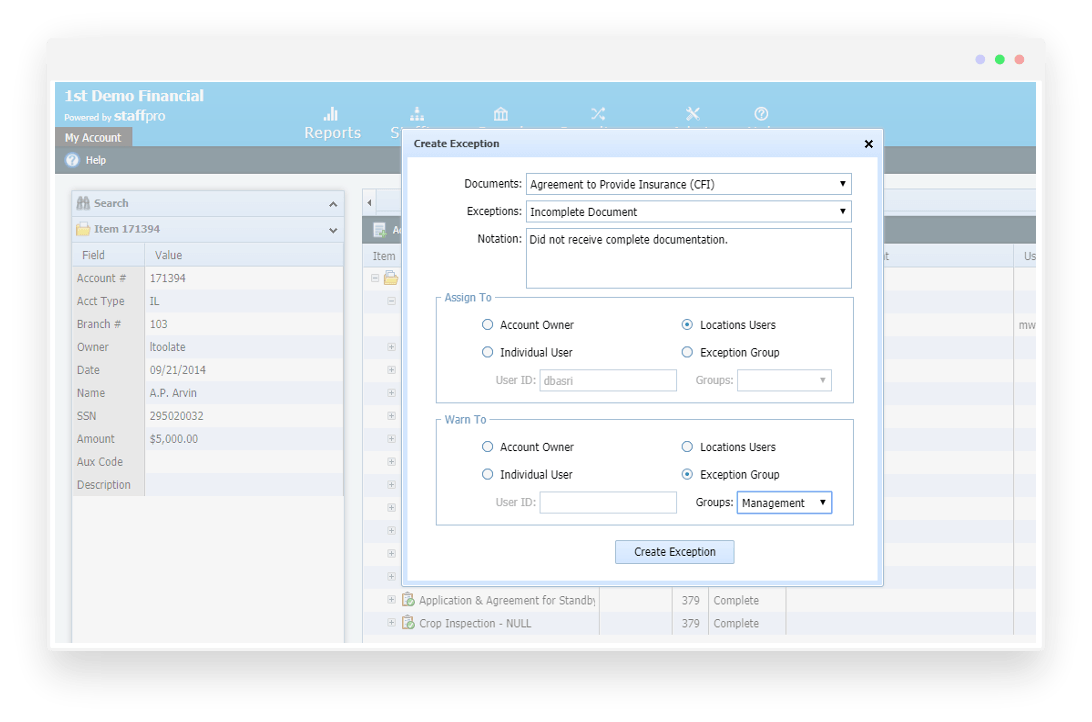Image resolution: width=1092 pixels, height=722 pixels.
Task: Click the Warn To User ID field
Action: tap(608, 503)
